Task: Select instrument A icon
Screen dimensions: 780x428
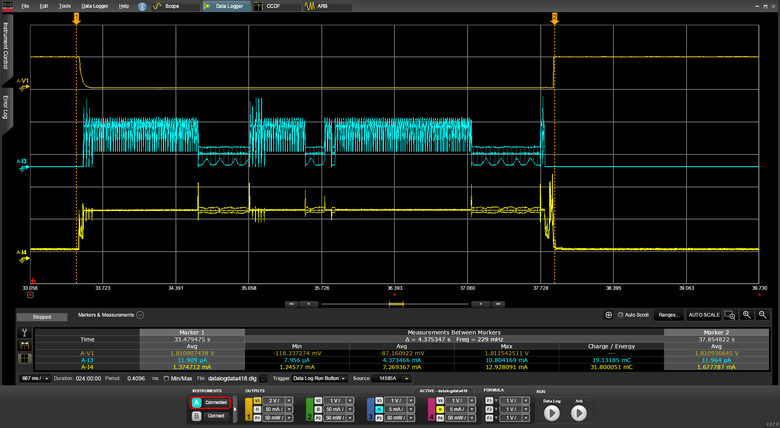Action: (196, 403)
